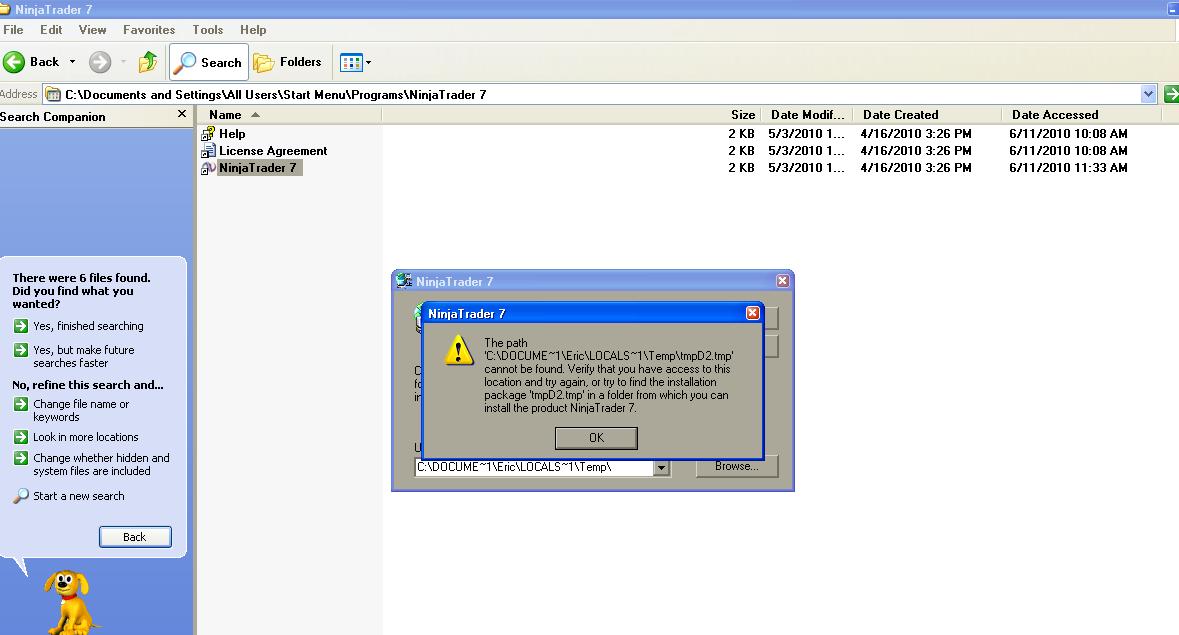
Task: Choose Change whether hidden files are included
Action: point(101,464)
